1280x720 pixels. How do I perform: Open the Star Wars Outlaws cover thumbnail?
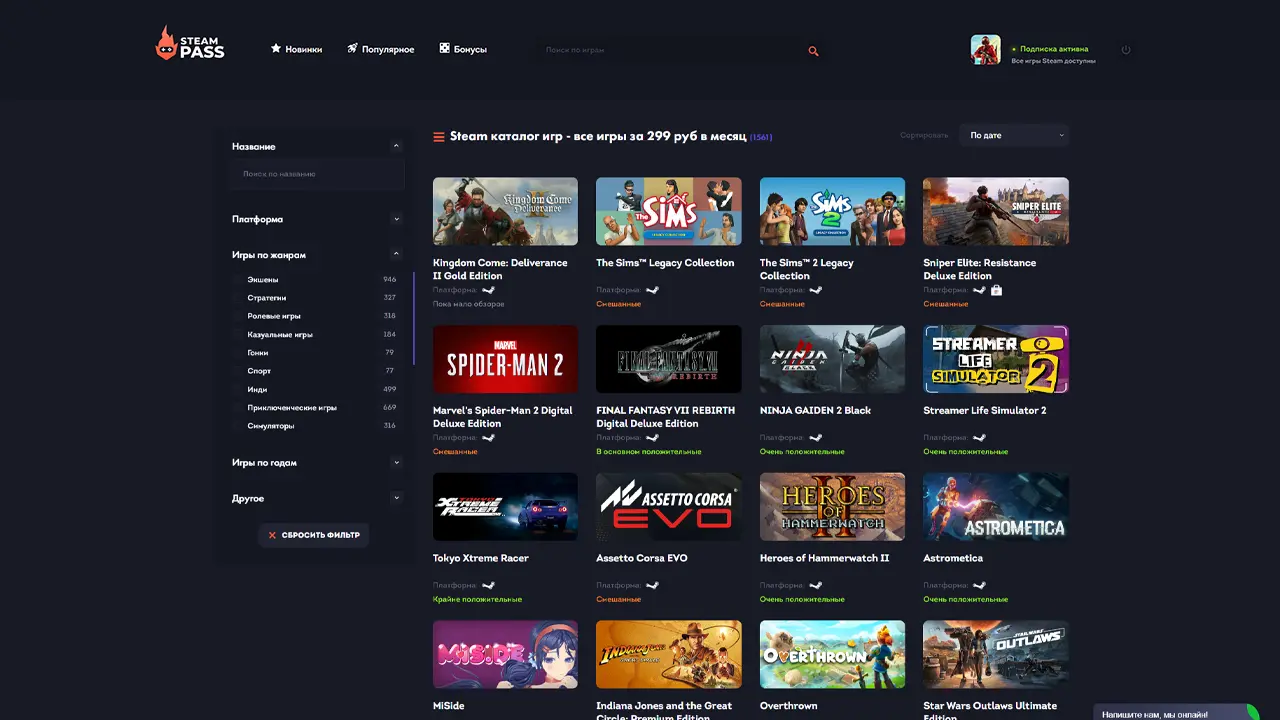[x=996, y=654]
